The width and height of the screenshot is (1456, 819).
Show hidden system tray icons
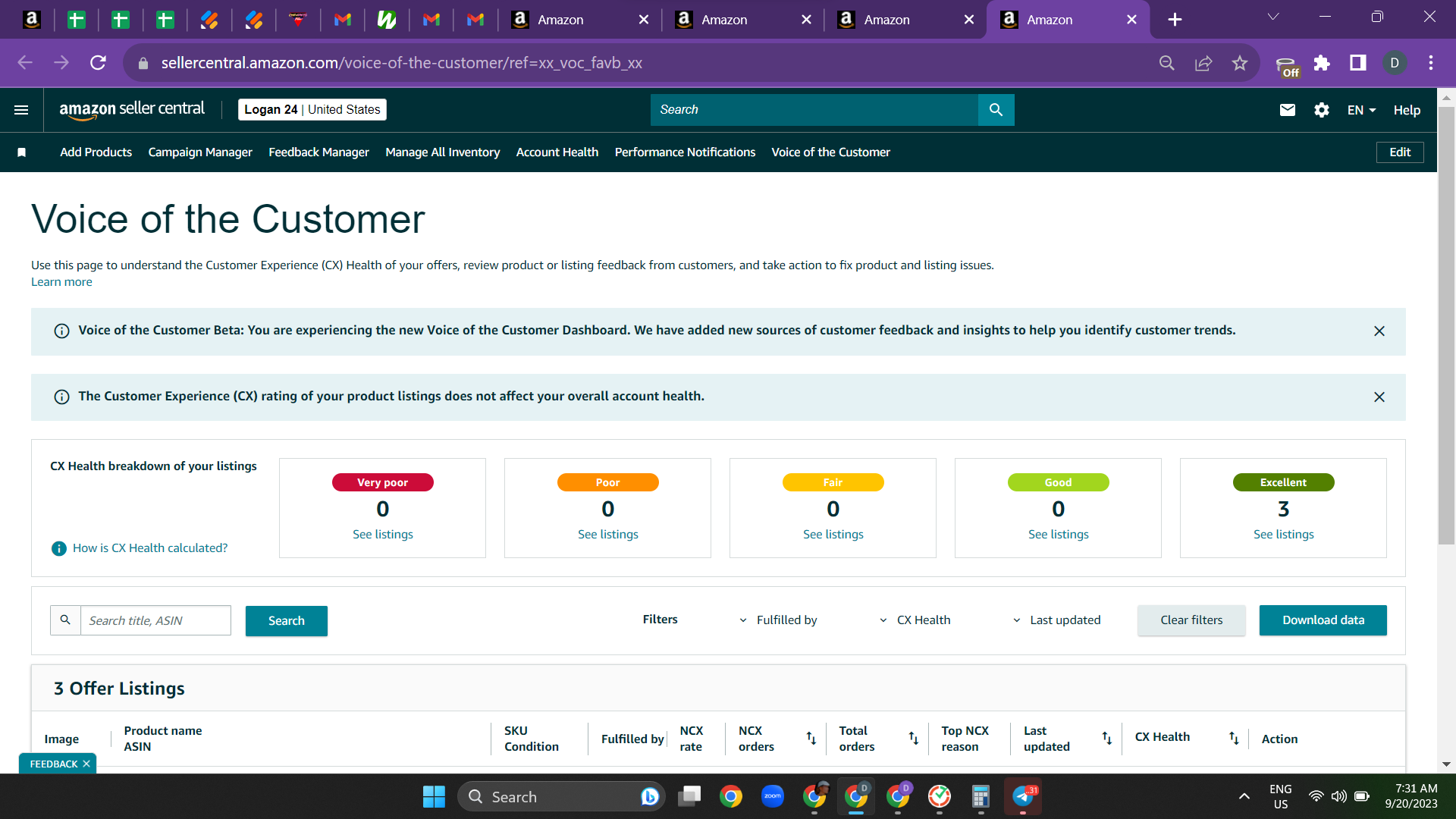pyautogui.click(x=1244, y=796)
